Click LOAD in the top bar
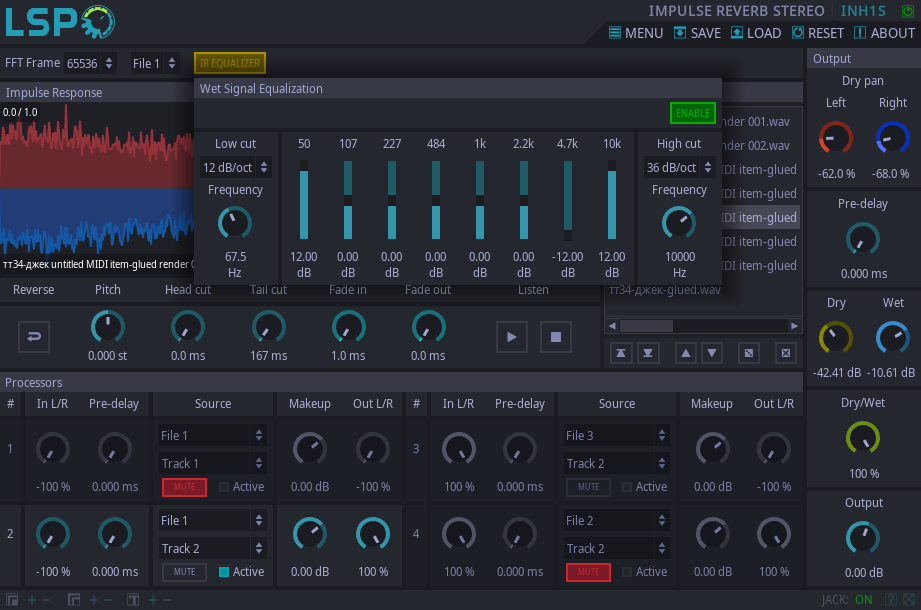This screenshot has width=921, height=610. coord(756,33)
